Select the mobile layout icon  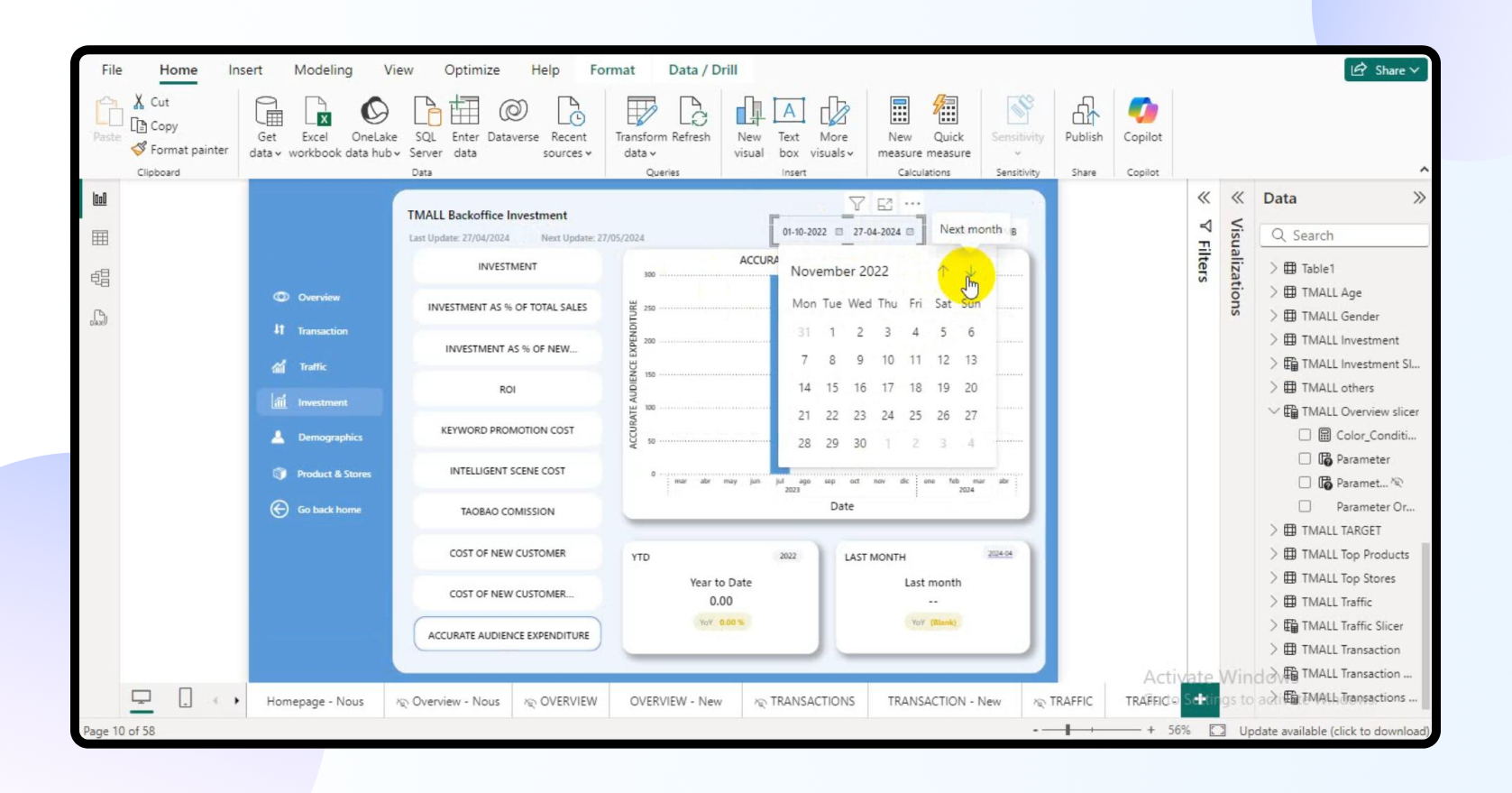[x=185, y=698]
